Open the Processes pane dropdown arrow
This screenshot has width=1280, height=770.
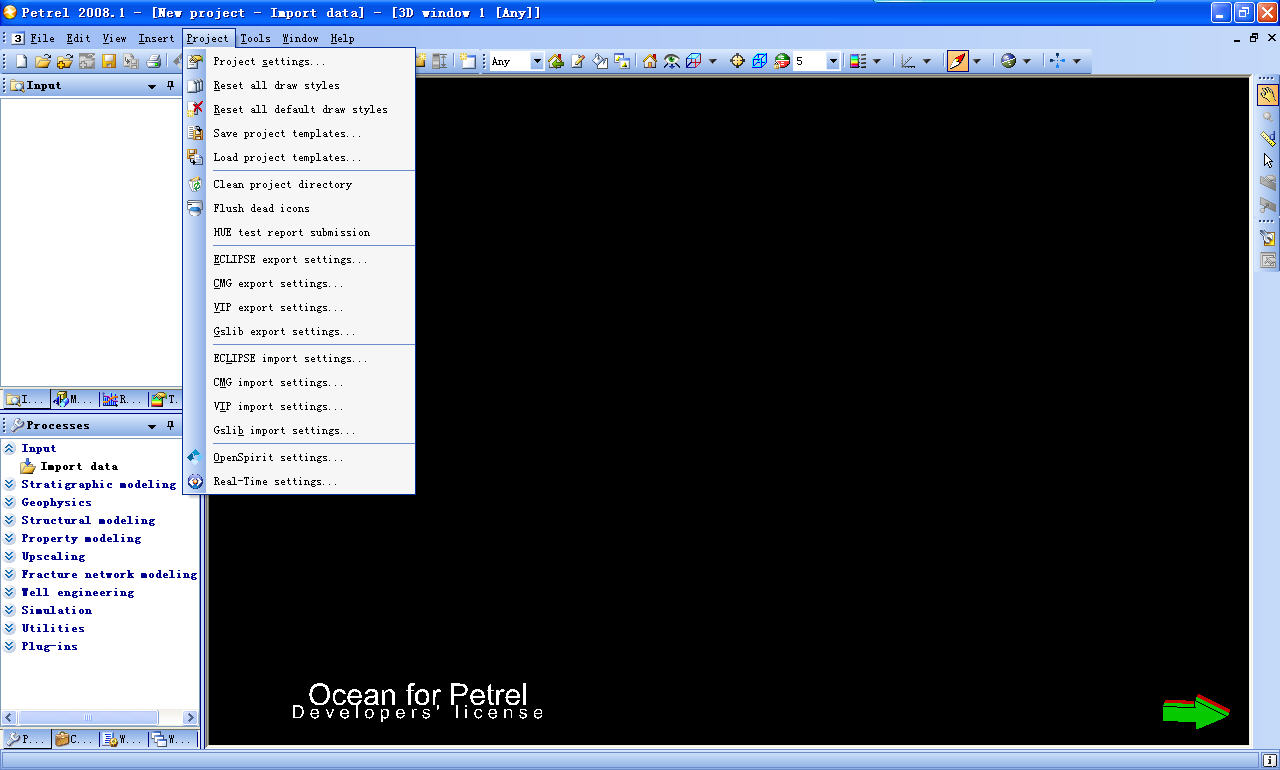pos(152,427)
